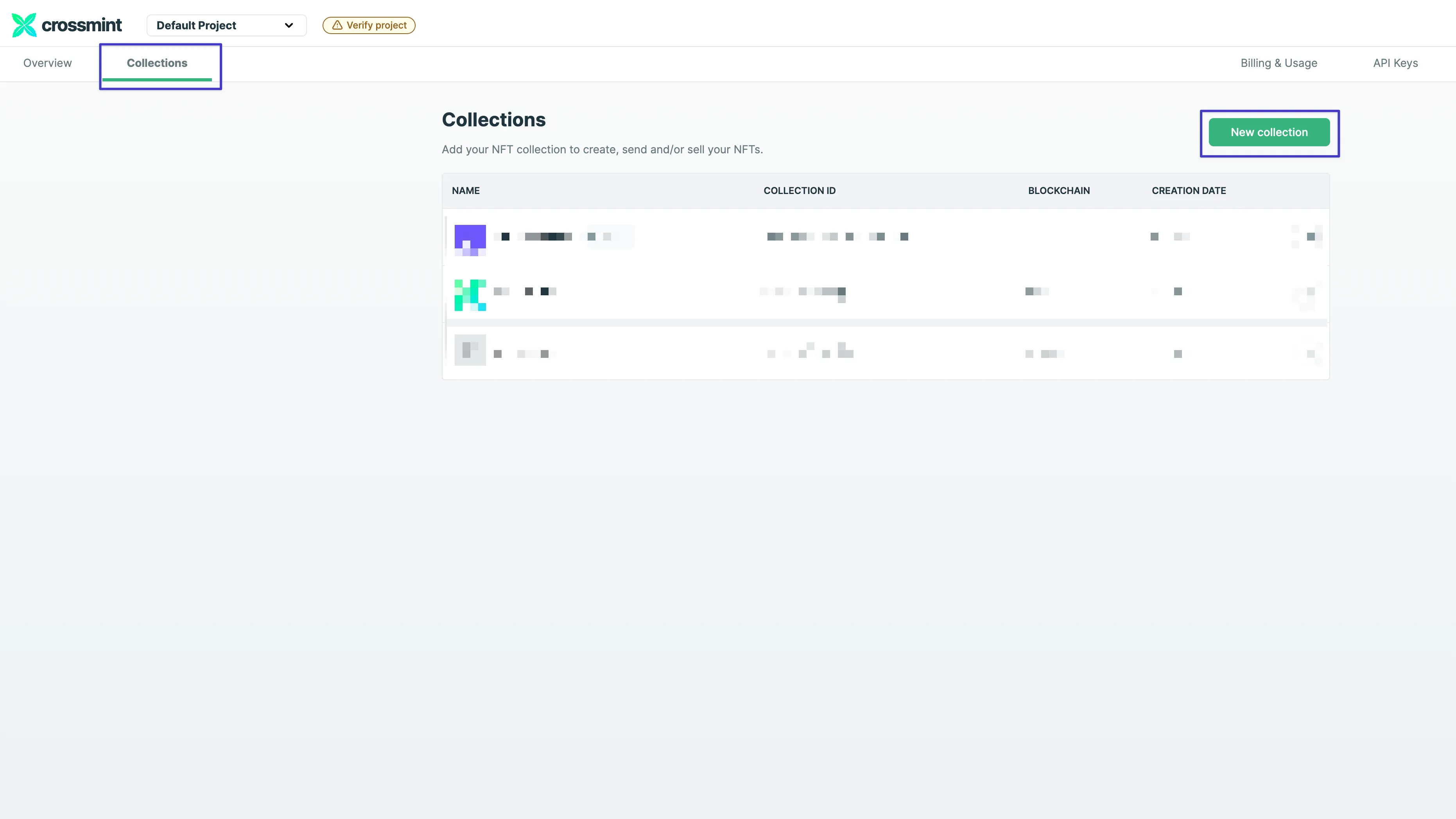The height and width of the screenshot is (819, 1456).
Task: Switch to the Overview tab
Action: pyautogui.click(x=47, y=63)
